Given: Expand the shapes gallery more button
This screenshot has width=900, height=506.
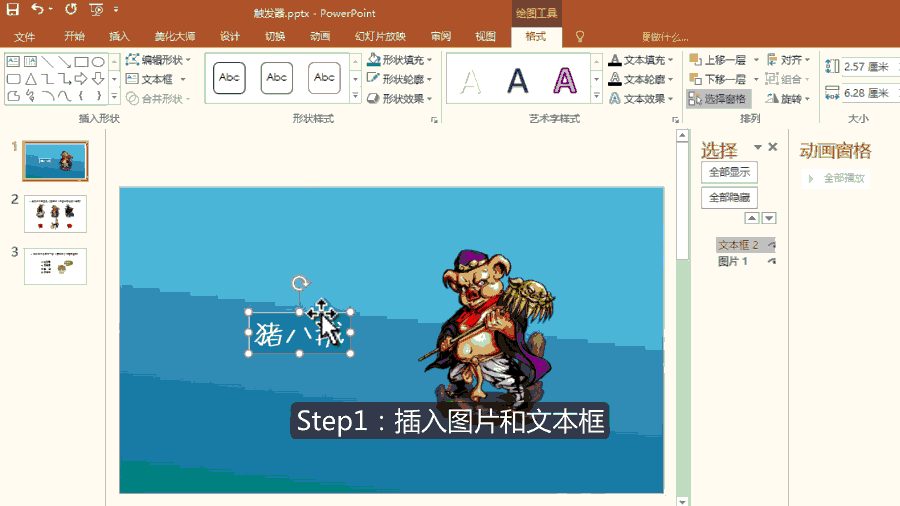Looking at the screenshot, I should 114,96.
